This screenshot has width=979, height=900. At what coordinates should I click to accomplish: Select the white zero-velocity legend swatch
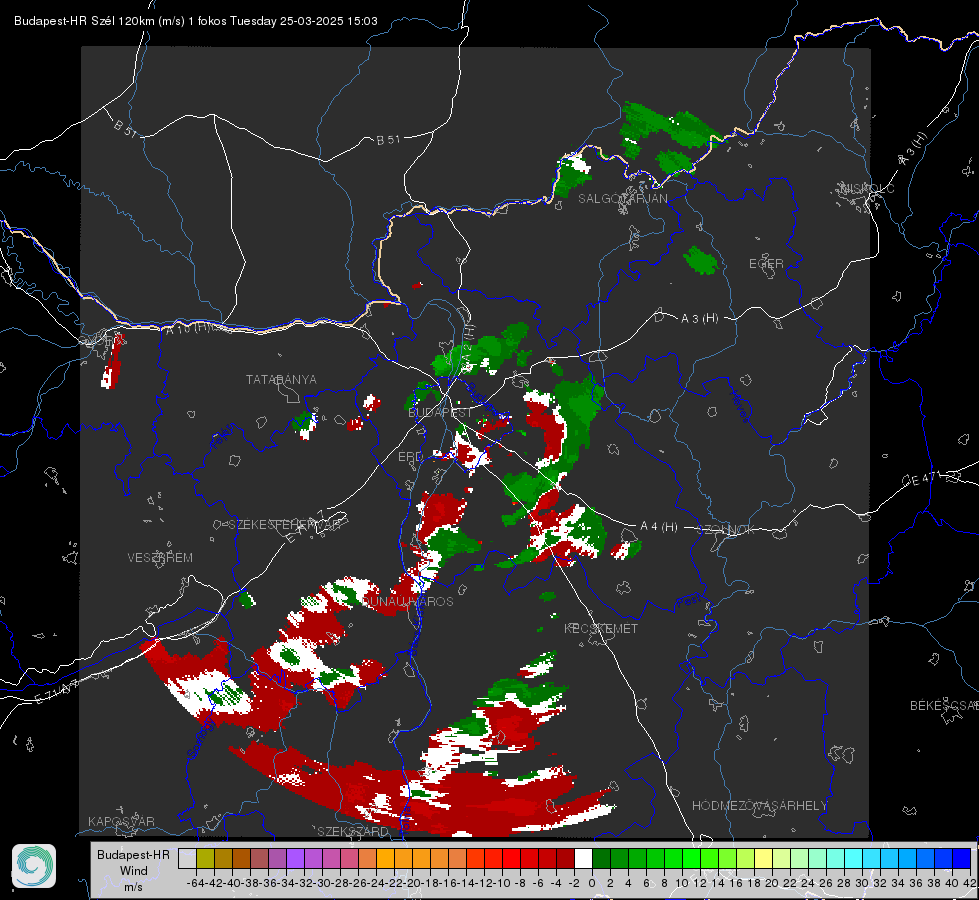point(583,858)
